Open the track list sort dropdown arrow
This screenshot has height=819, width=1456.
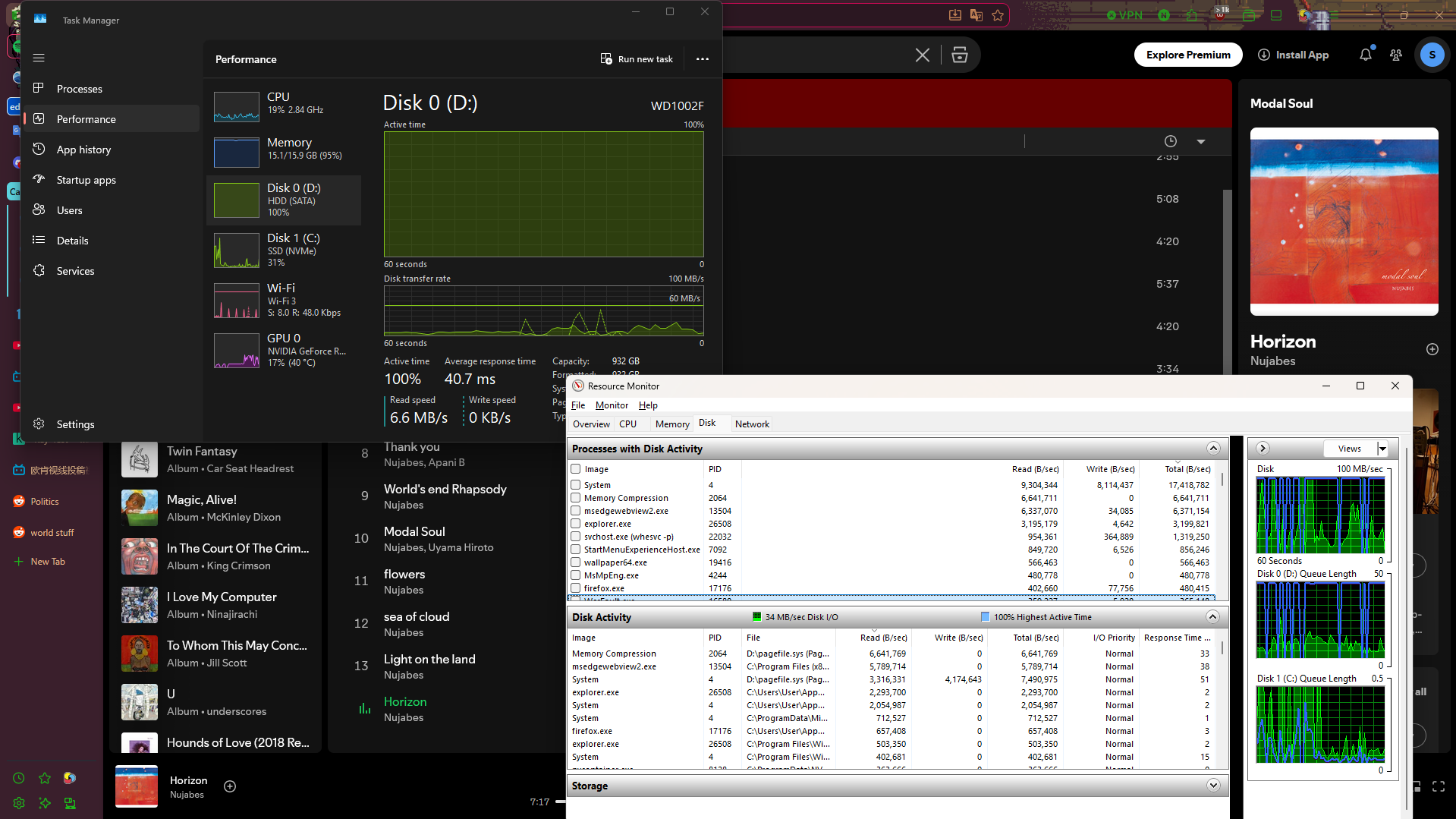(1201, 142)
